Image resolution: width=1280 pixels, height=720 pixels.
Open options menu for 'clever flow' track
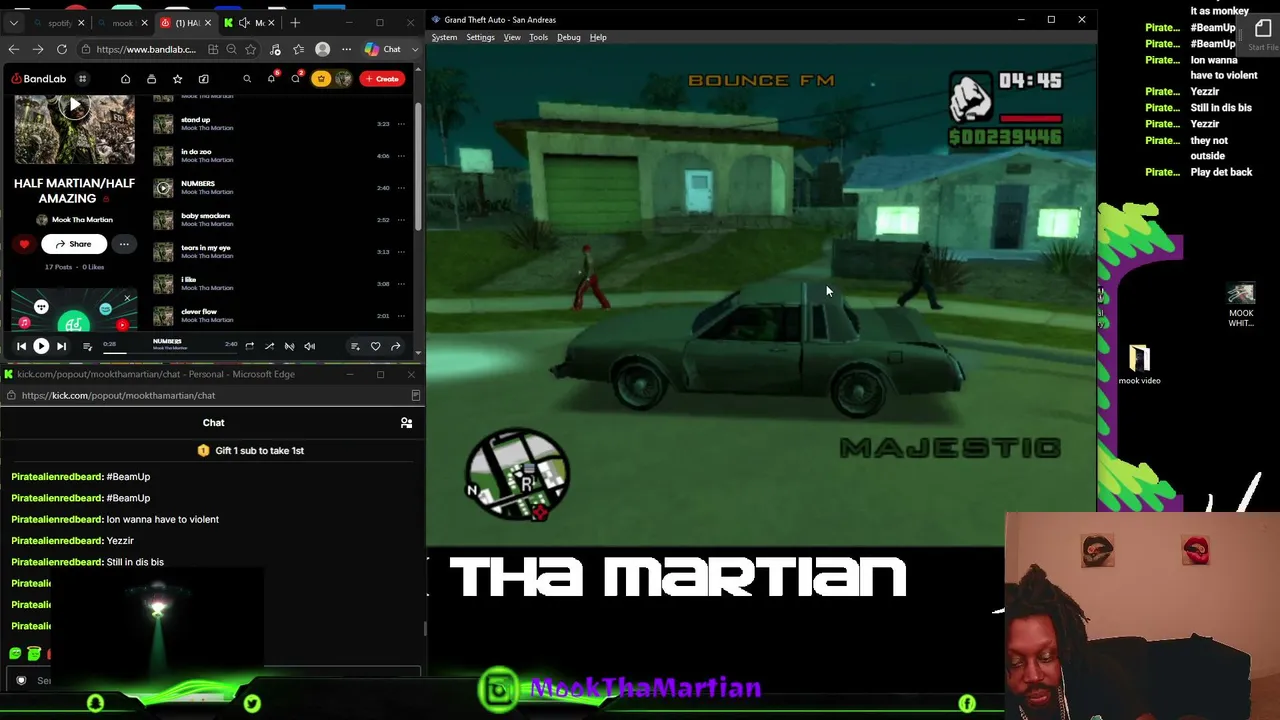401,316
